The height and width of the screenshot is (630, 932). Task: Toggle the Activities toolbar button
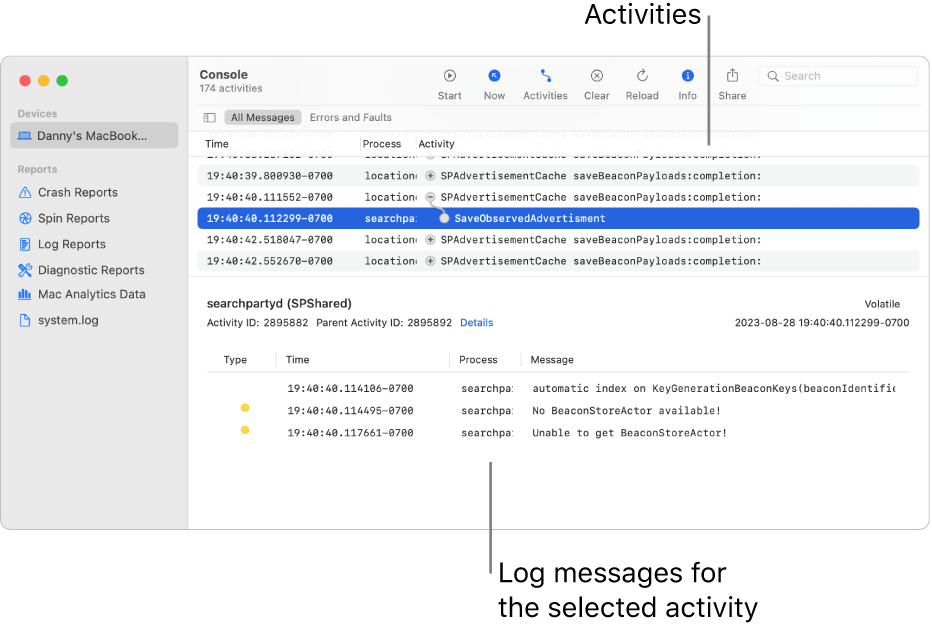point(545,76)
